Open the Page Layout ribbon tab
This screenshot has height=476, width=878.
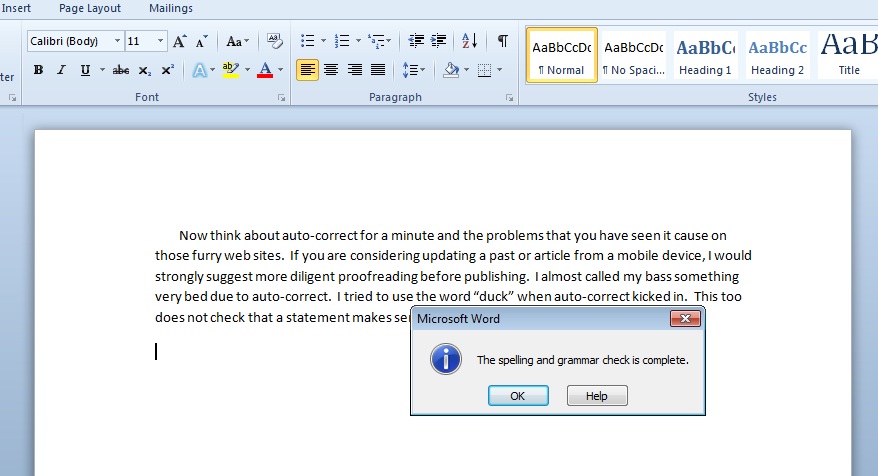[90, 8]
